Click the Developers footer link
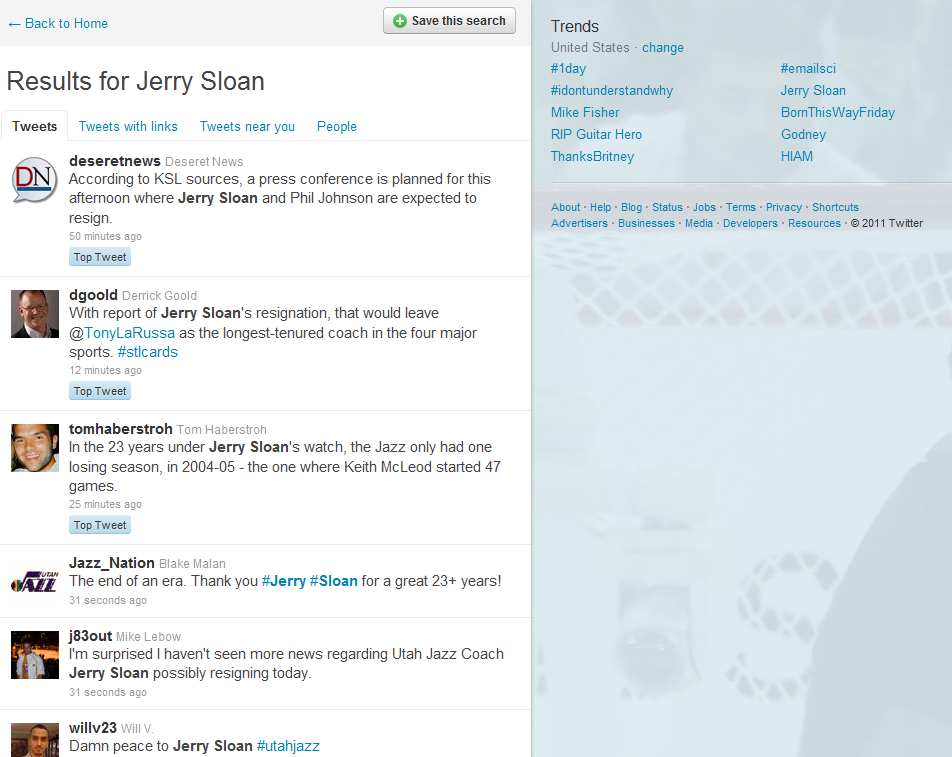 (750, 223)
